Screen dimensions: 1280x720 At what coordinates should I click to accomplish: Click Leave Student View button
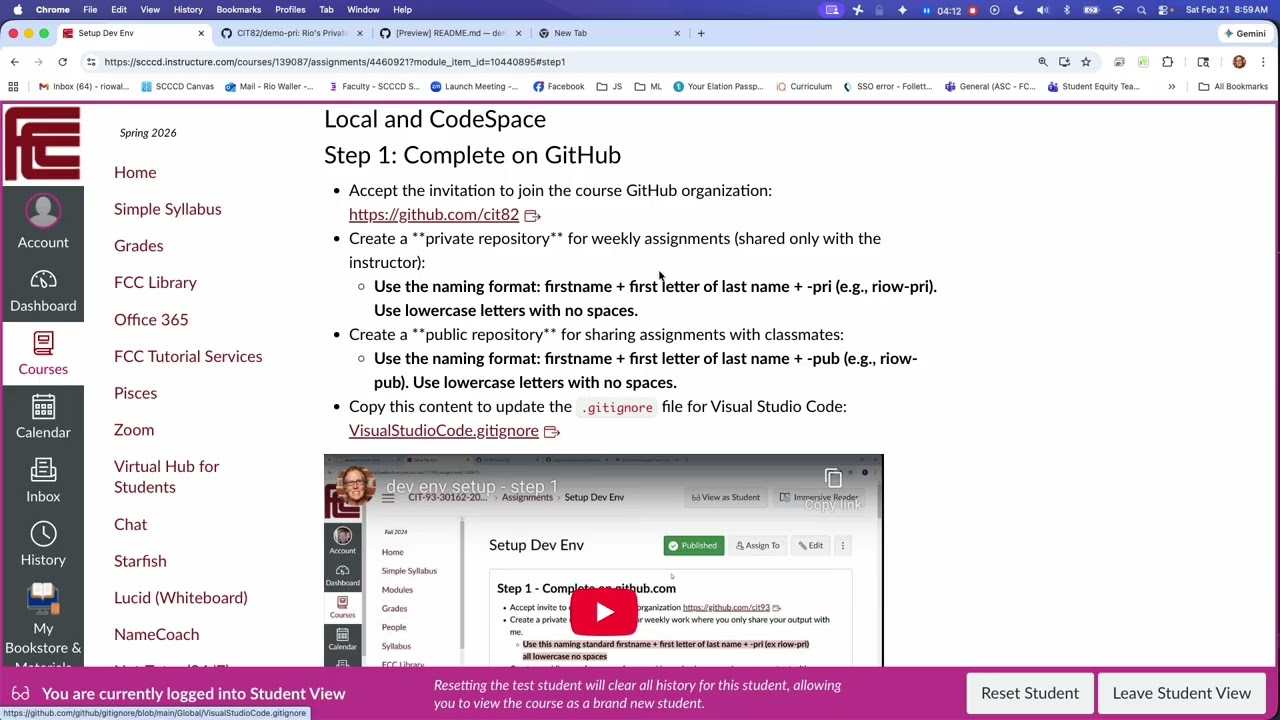tap(1182, 693)
